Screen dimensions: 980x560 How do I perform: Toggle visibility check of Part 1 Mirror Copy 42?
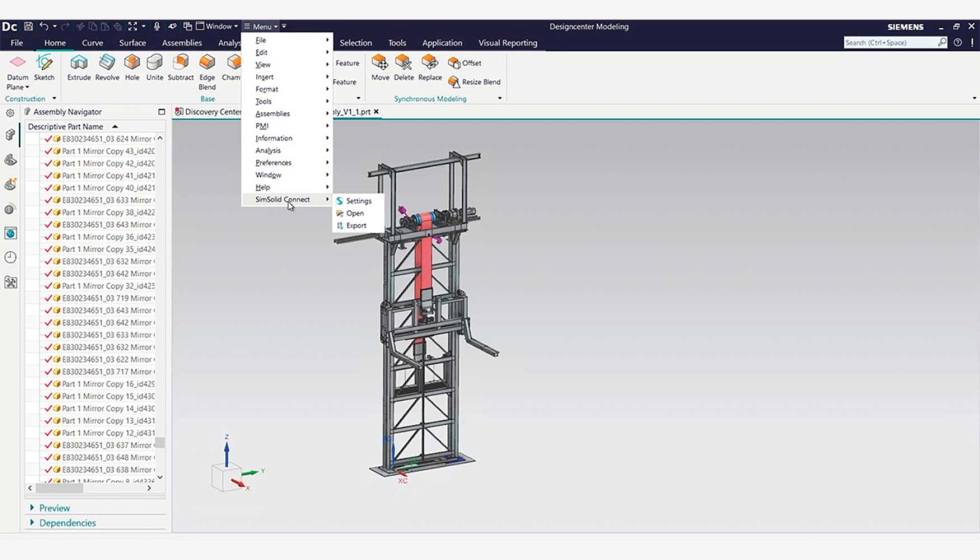tap(48, 163)
